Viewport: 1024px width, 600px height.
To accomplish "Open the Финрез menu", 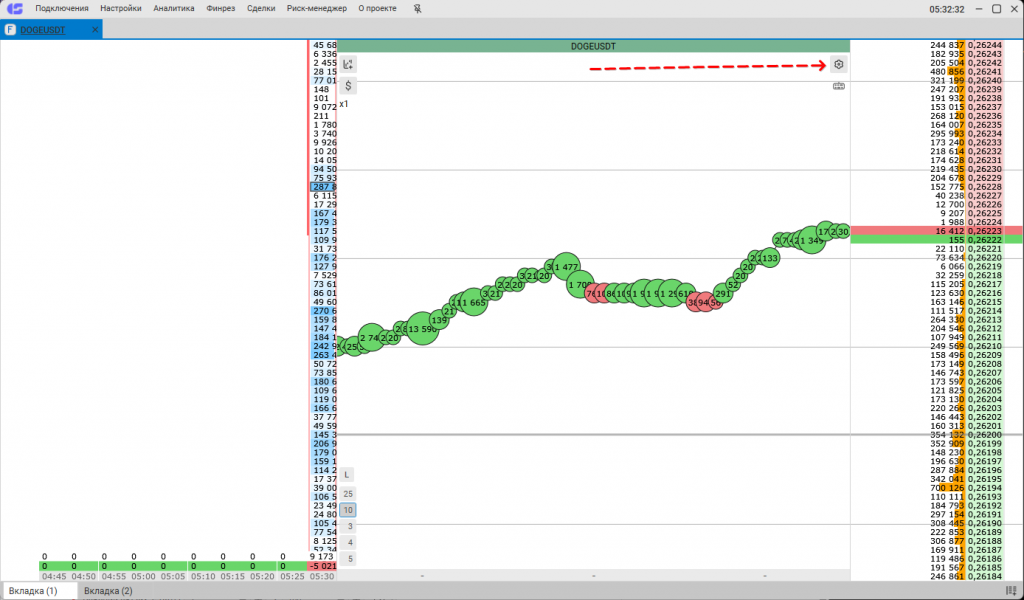I will 221,9.
